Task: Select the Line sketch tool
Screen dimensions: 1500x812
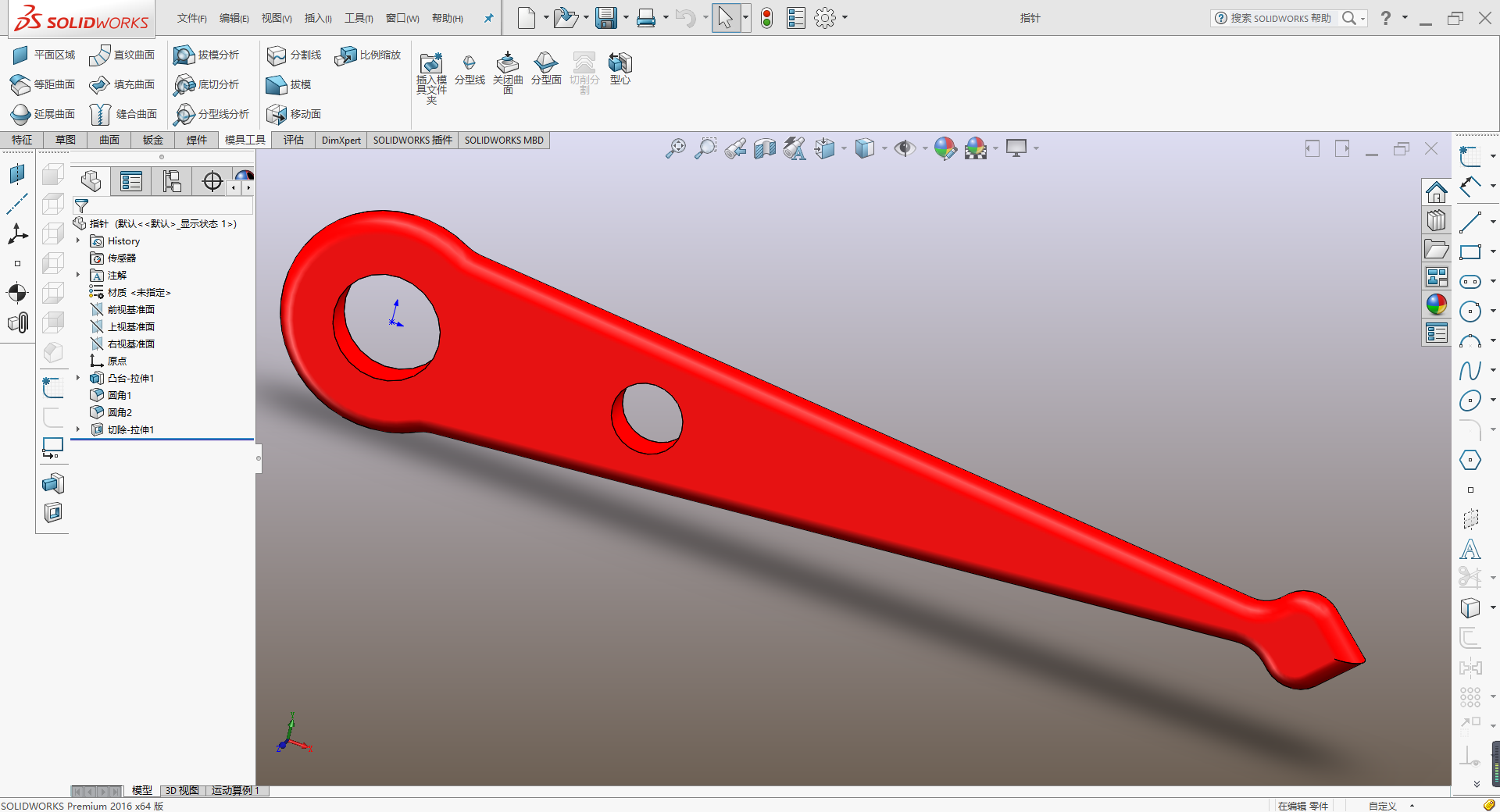Action: coord(1470,223)
